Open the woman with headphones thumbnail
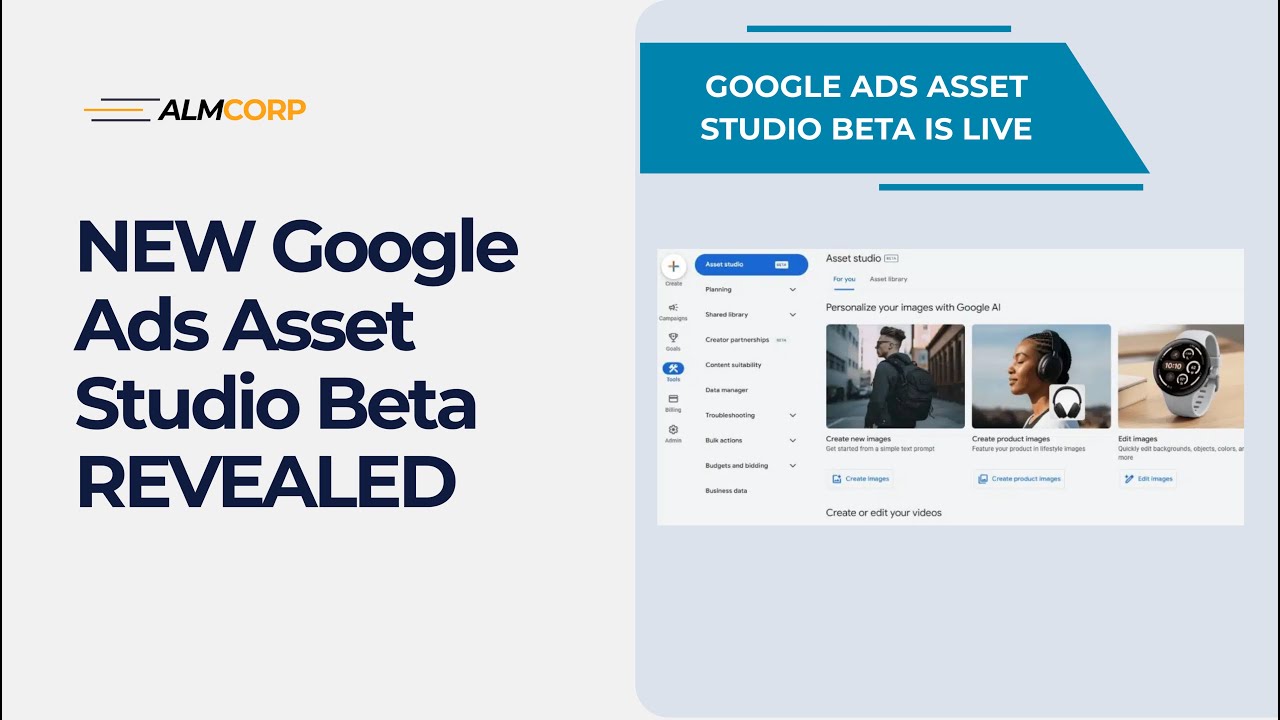This screenshot has width=1280, height=720. (x=1041, y=376)
